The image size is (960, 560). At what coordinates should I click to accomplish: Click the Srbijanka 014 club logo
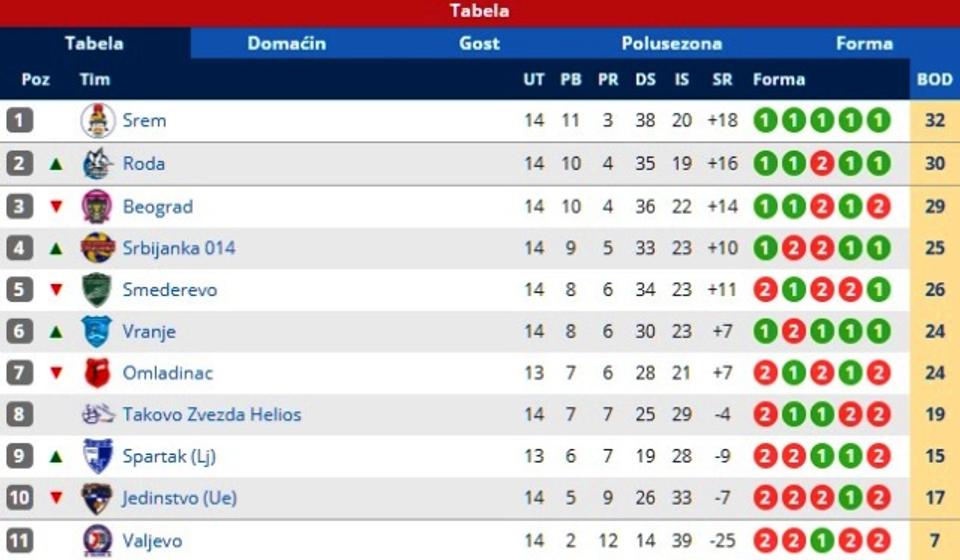[97, 248]
